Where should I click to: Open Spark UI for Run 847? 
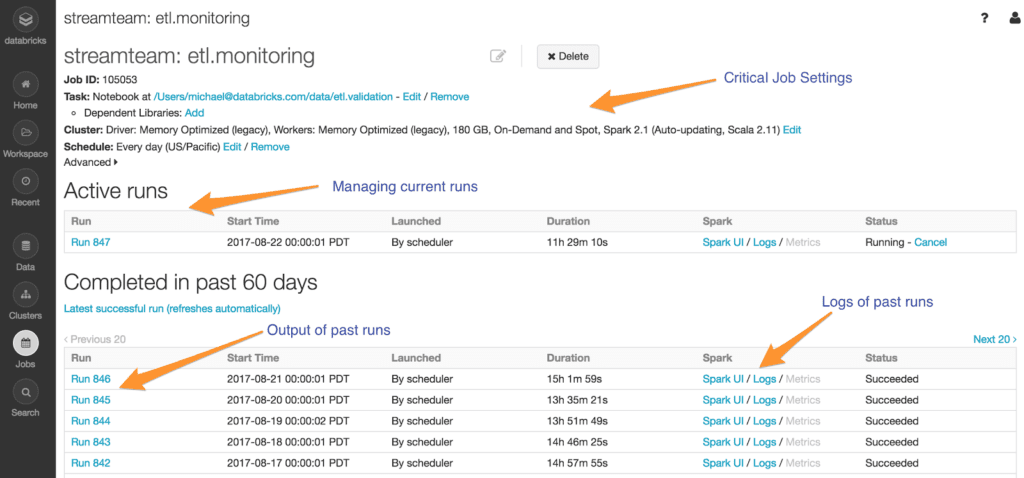[x=723, y=242]
